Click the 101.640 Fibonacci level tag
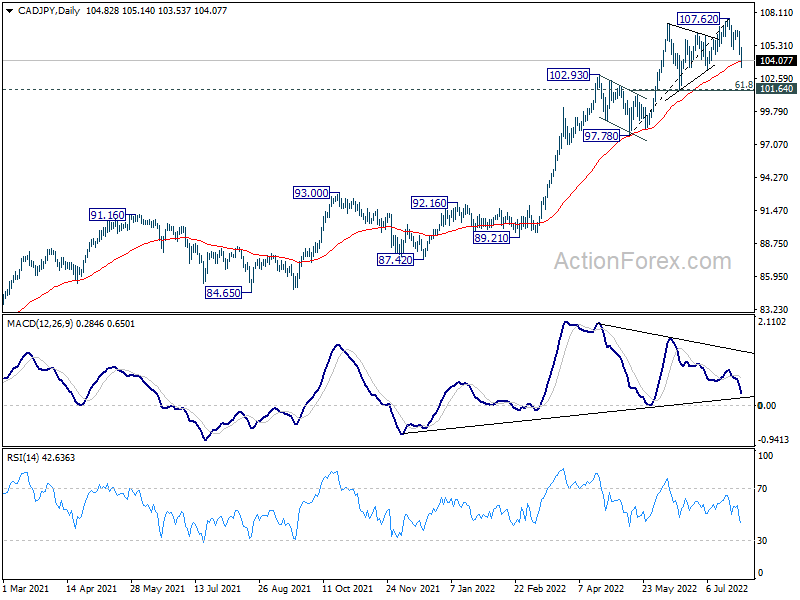This screenshot has height=600, width=800. tap(777, 89)
